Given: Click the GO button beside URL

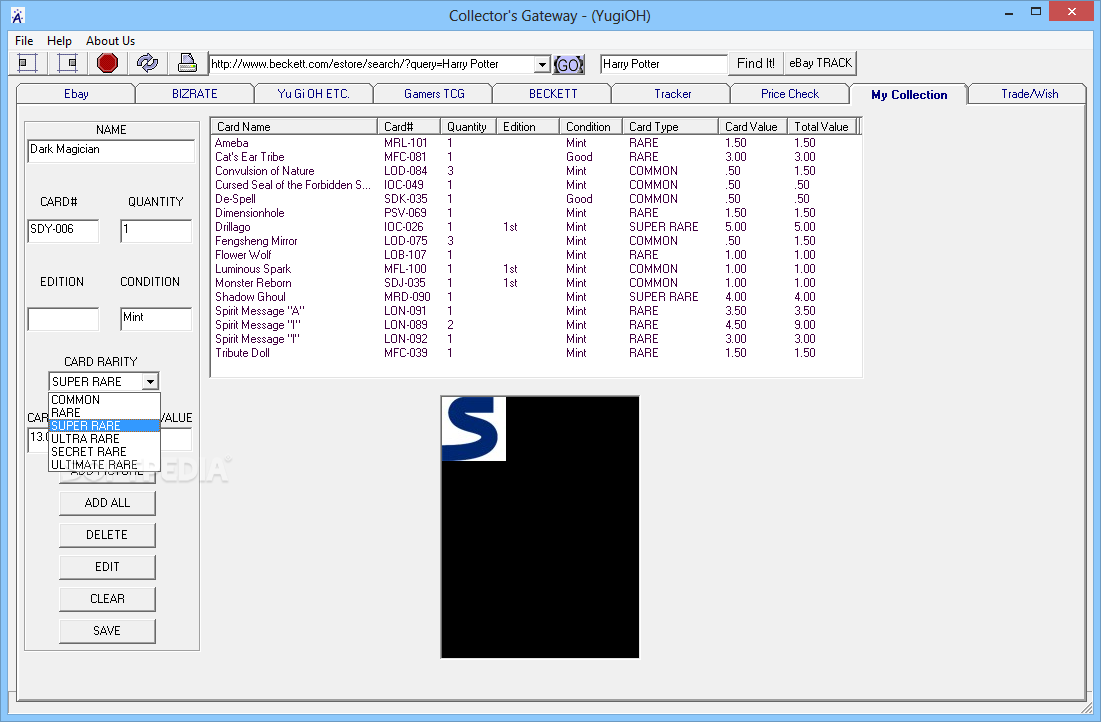Looking at the screenshot, I should tap(569, 65).
